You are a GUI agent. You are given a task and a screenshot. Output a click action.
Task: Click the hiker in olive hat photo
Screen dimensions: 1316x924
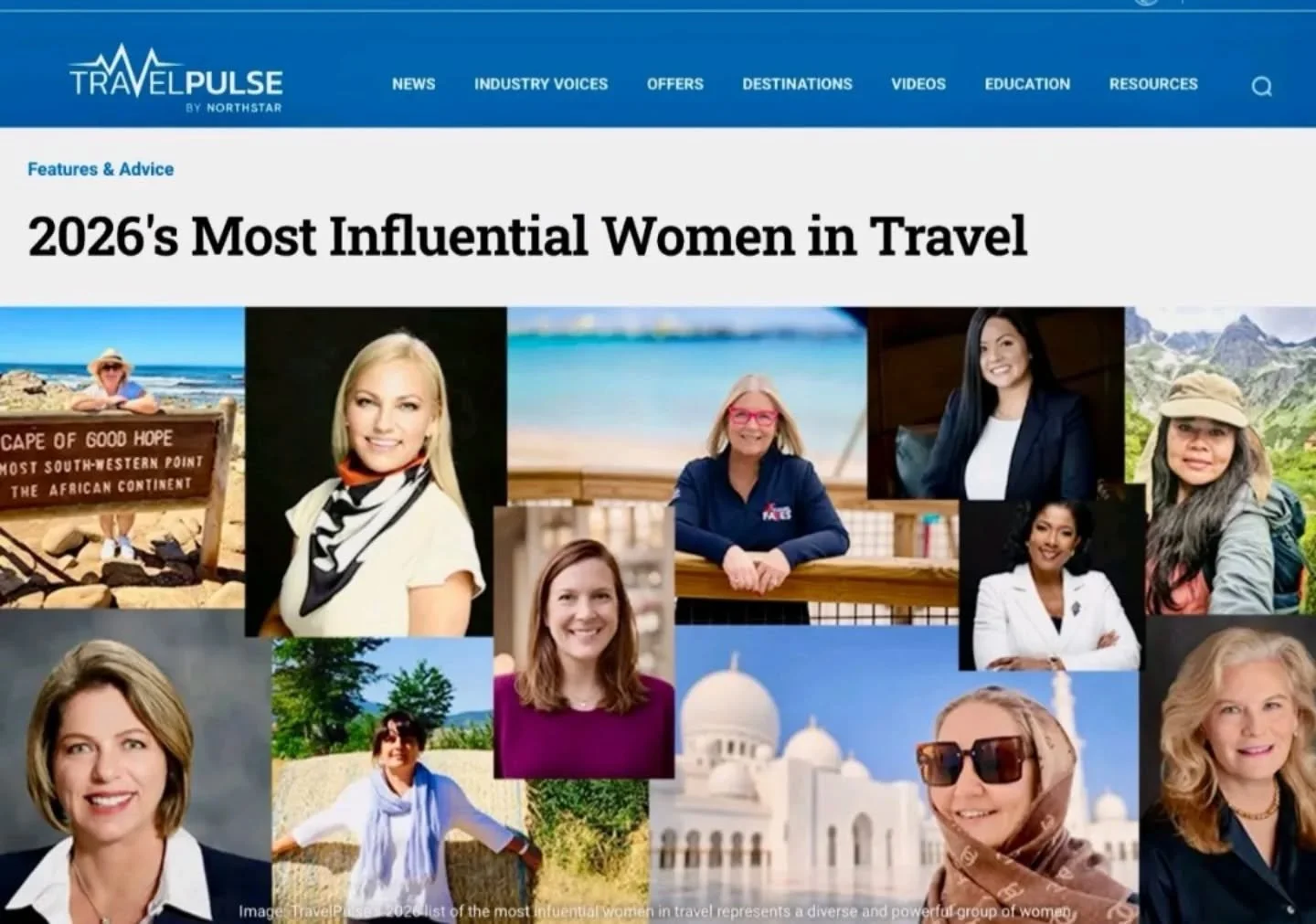coord(1220,462)
